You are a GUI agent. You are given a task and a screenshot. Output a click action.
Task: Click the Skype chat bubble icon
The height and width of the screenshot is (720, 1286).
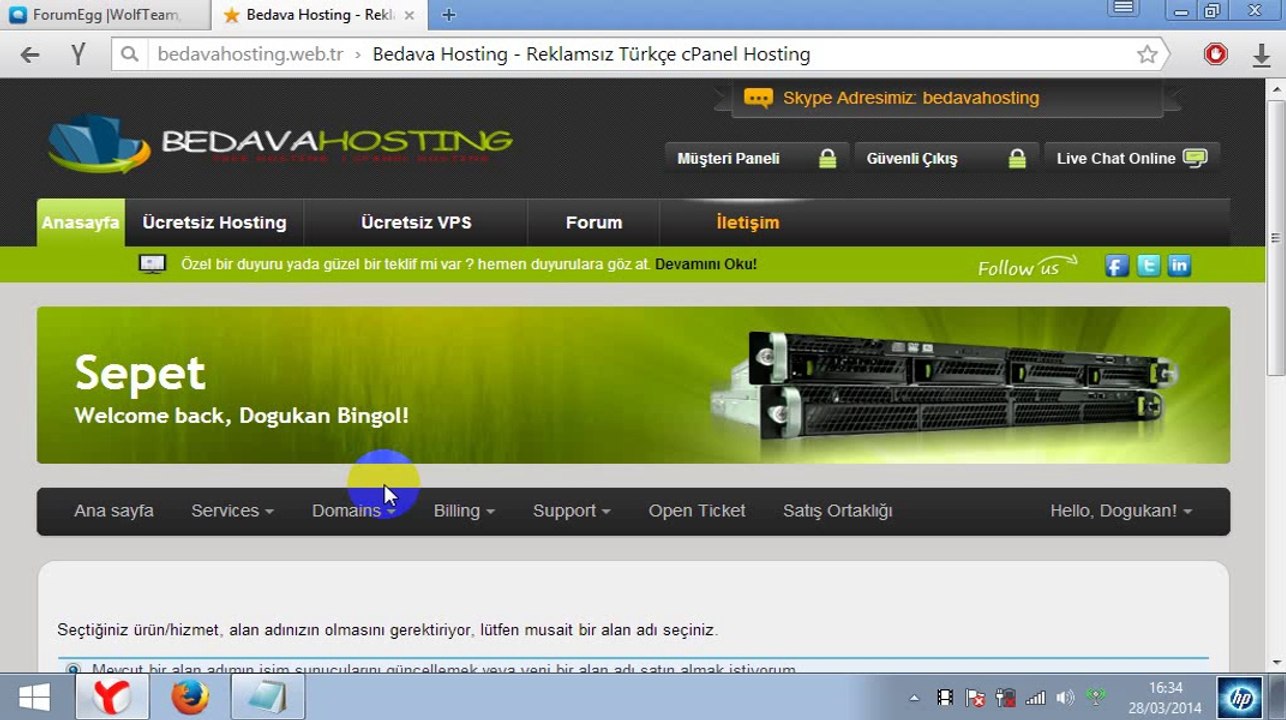point(759,98)
